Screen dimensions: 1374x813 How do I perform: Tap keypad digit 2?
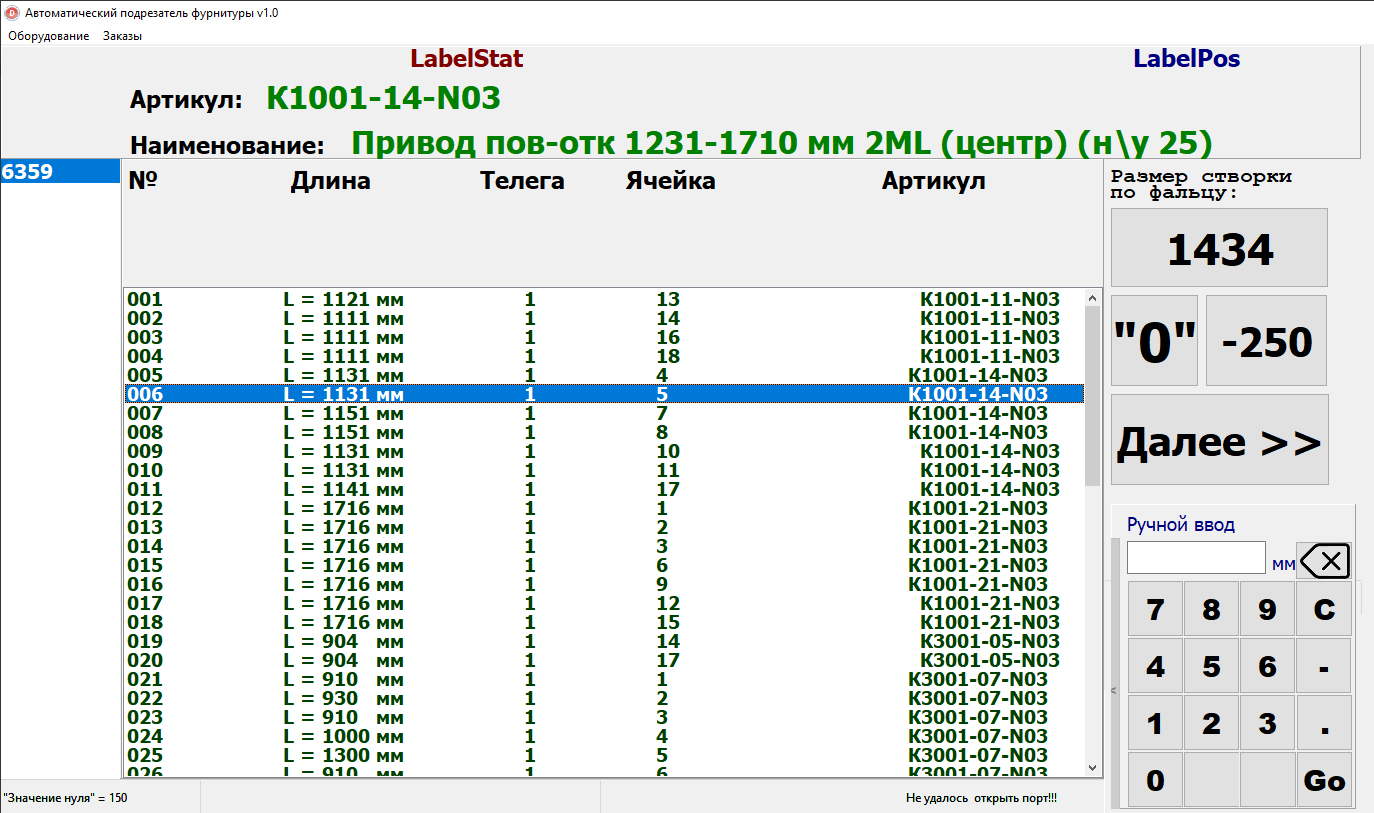[1211, 723]
